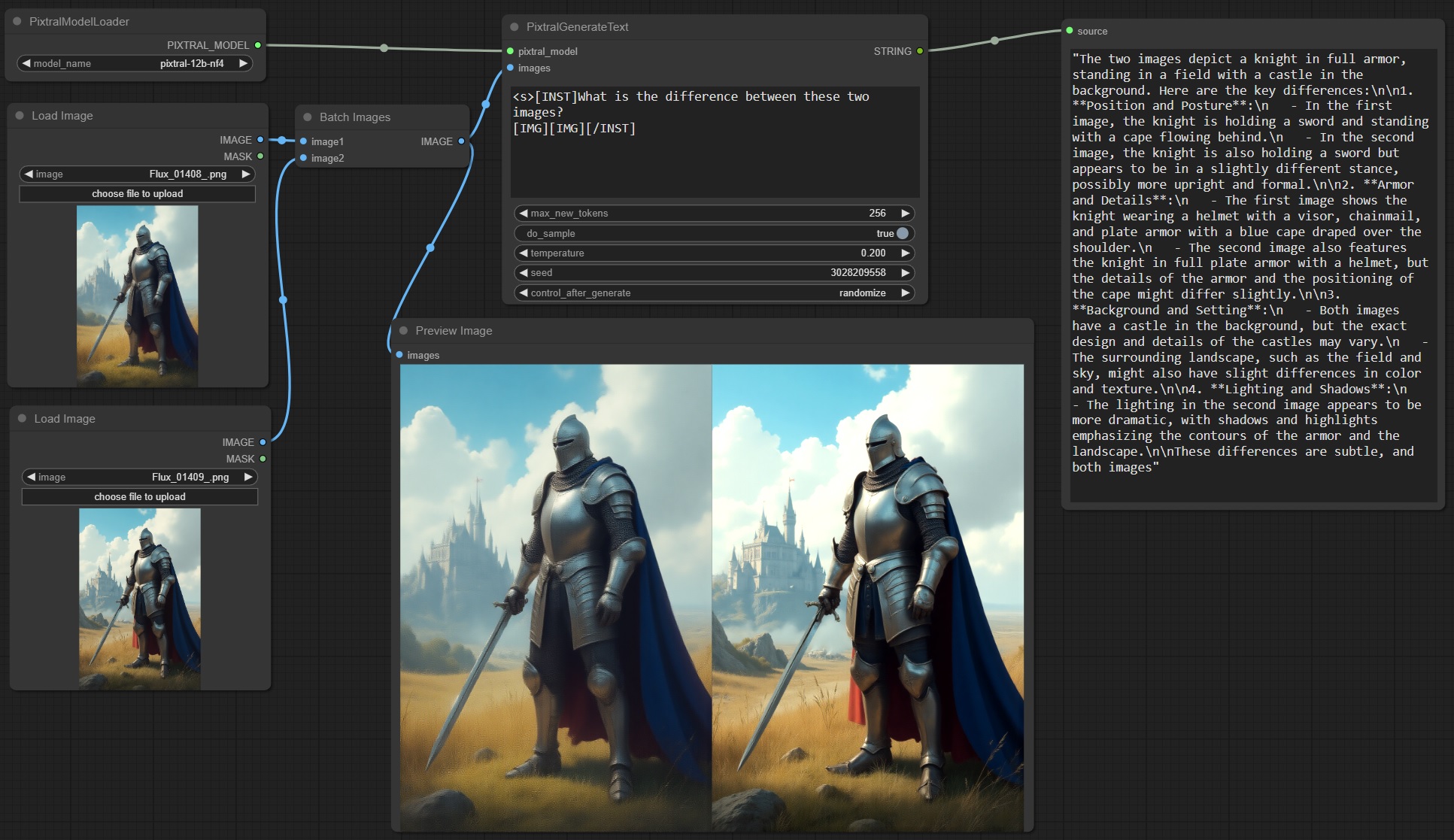Screen dimensions: 1454x840
Task: Click the MASK output of the Flux_01408 loader
Action: (260, 156)
